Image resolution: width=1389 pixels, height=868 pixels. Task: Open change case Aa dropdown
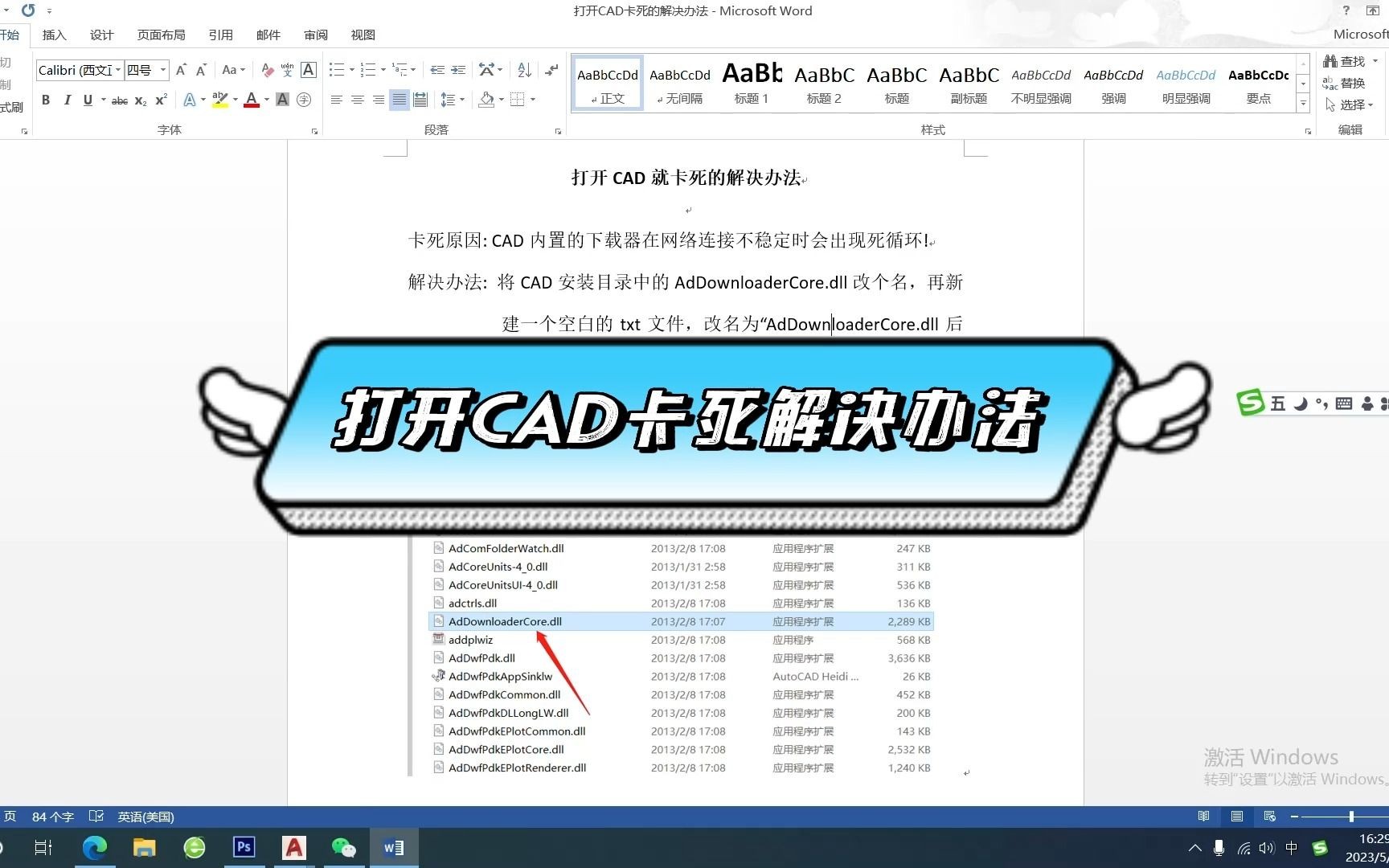pyautogui.click(x=234, y=70)
